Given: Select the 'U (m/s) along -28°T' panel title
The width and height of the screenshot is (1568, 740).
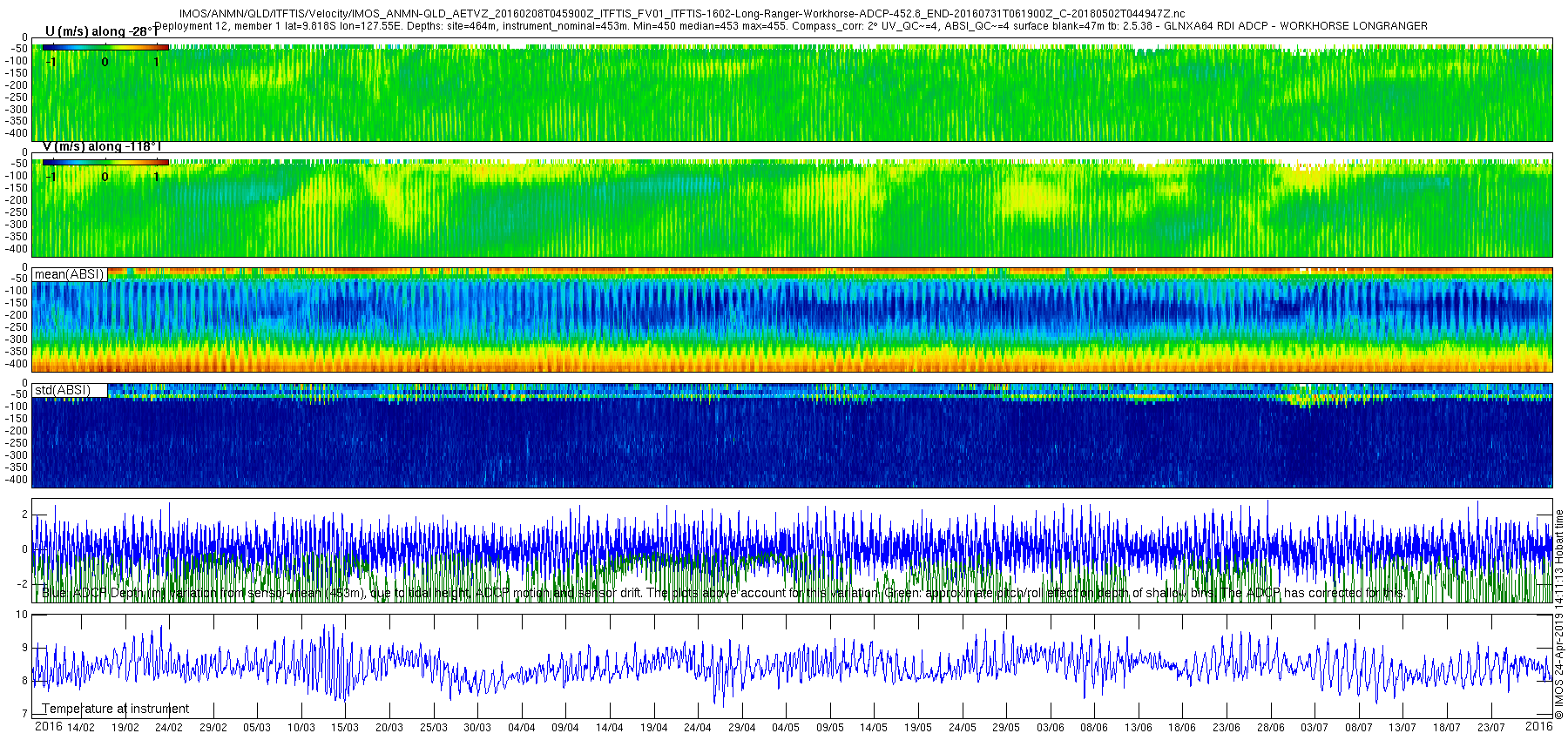Looking at the screenshot, I should coord(103,31).
